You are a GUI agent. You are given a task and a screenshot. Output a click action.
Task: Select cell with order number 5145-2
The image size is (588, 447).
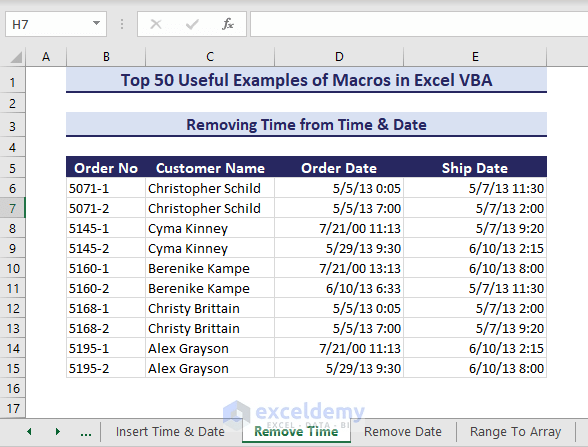click(106, 248)
